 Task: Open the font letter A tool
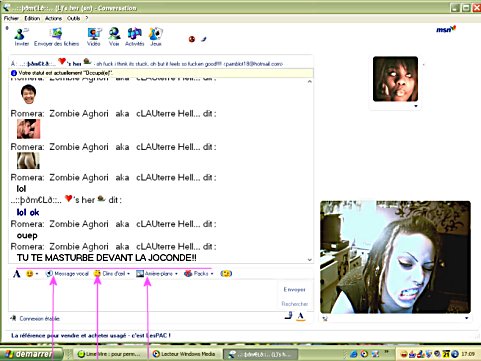tap(16, 274)
